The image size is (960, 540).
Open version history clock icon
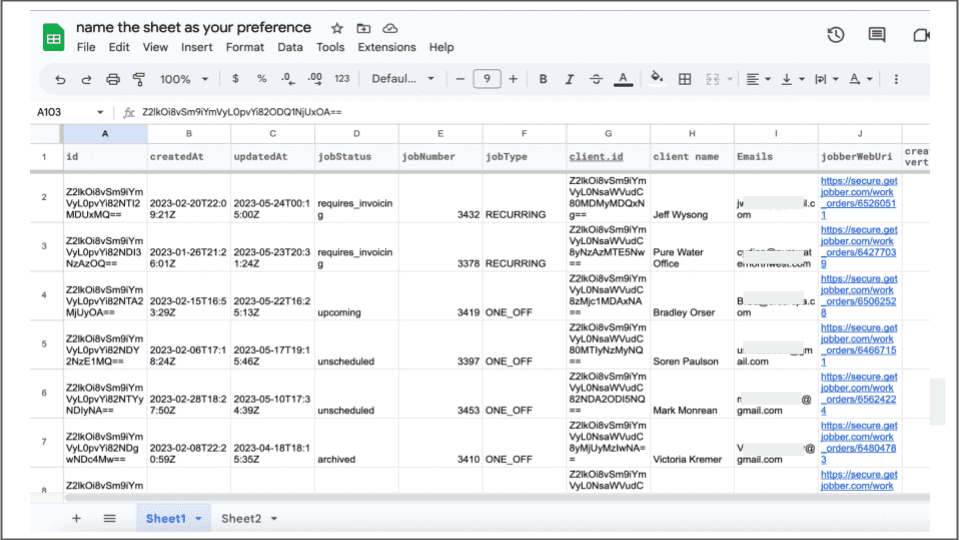(836, 36)
